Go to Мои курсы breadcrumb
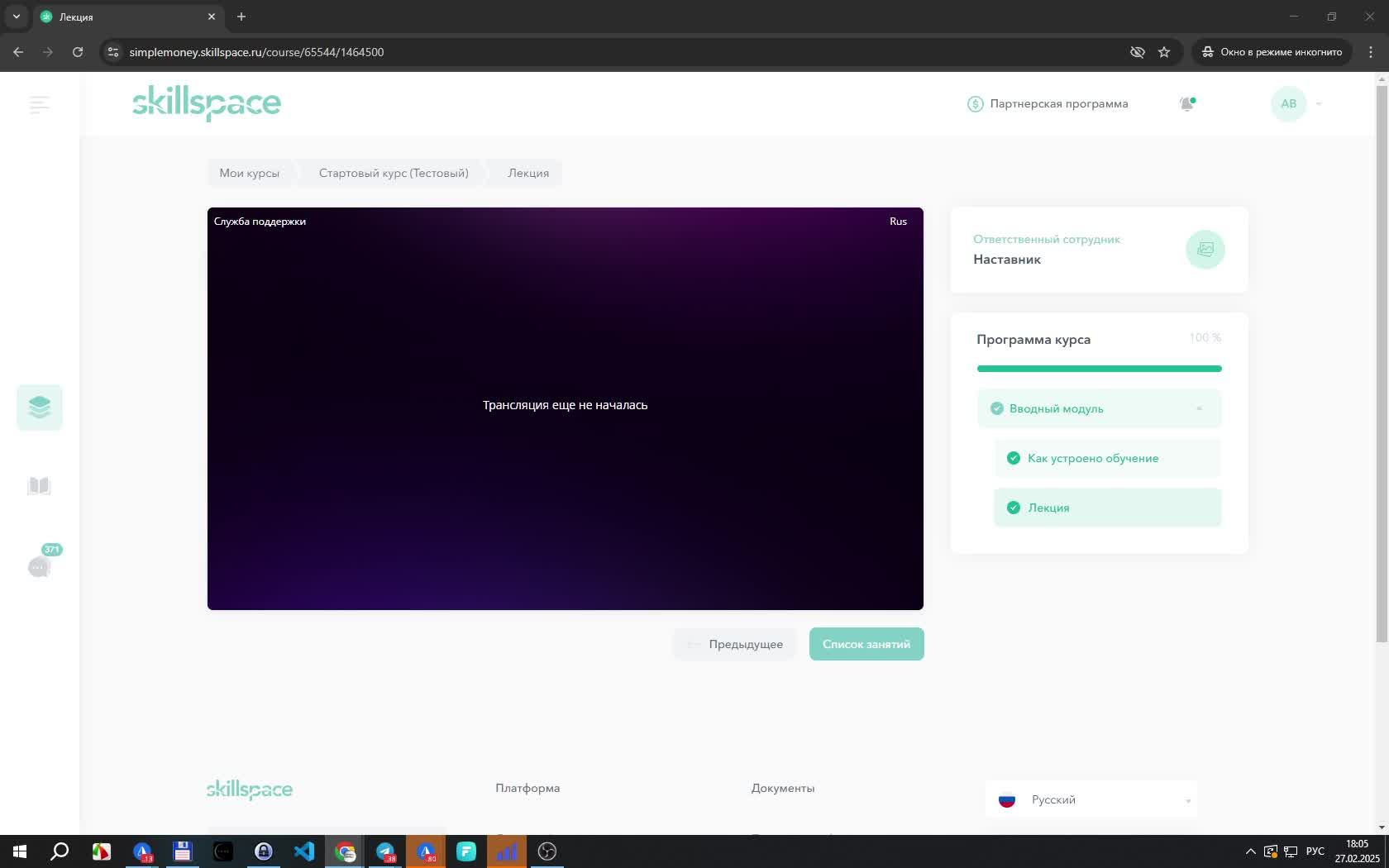This screenshot has width=1389, height=868. [250, 173]
